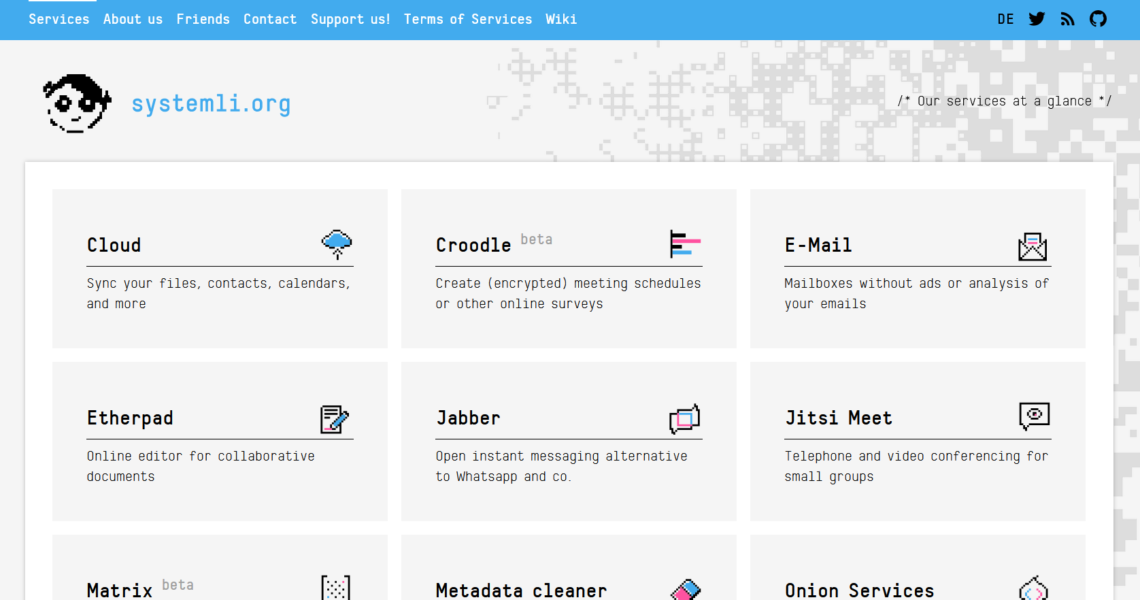
Task: Click the Twitter bird icon
Action: tap(1037, 19)
